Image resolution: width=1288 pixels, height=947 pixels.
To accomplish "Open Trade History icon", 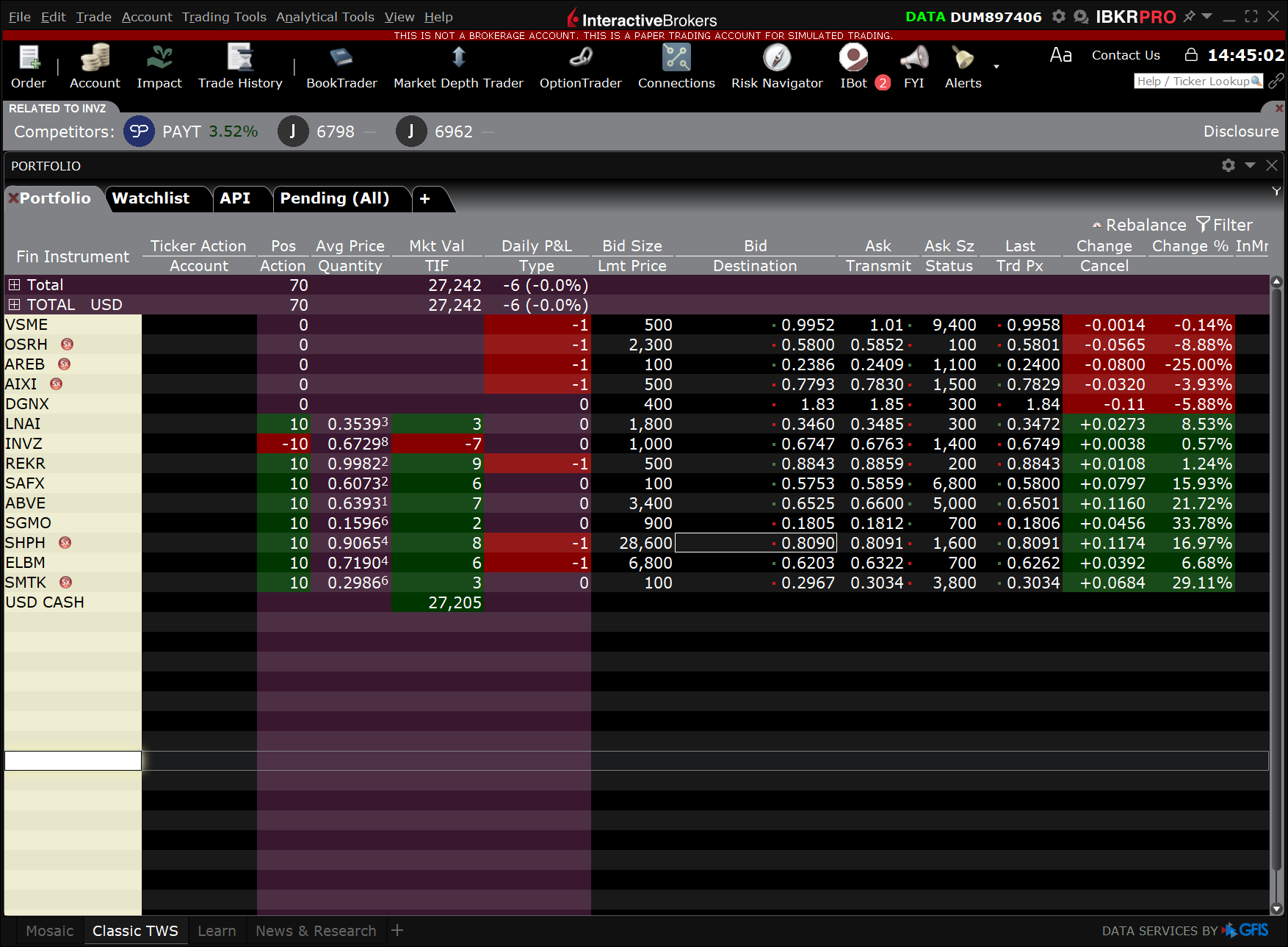I will pyautogui.click(x=240, y=66).
